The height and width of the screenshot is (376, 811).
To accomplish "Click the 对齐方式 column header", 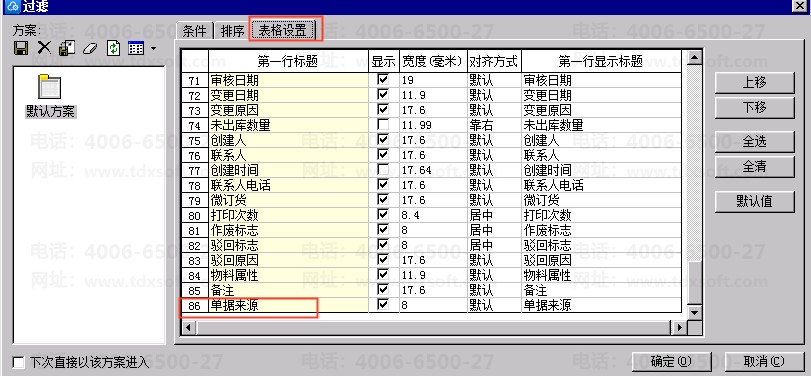I will (x=494, y=62).
